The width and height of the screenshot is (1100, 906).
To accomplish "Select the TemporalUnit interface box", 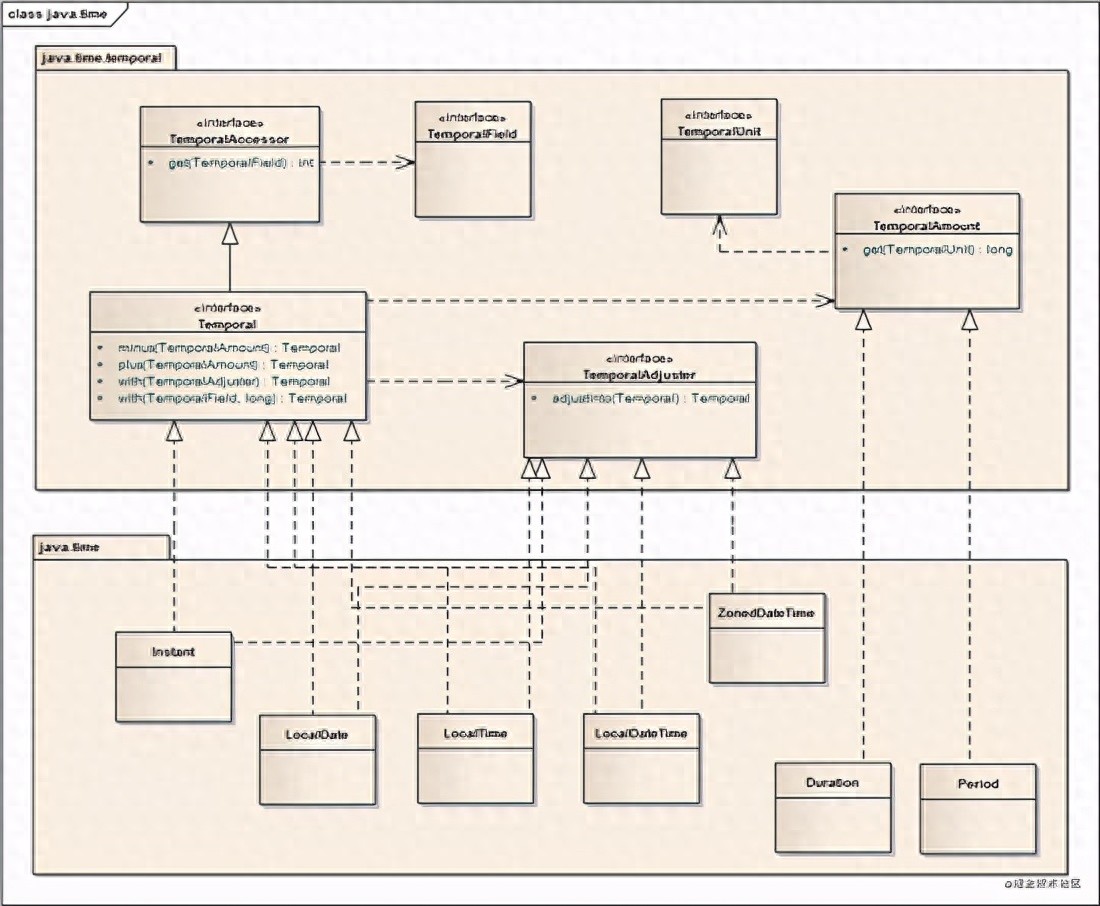I will [x=718, y=157].
